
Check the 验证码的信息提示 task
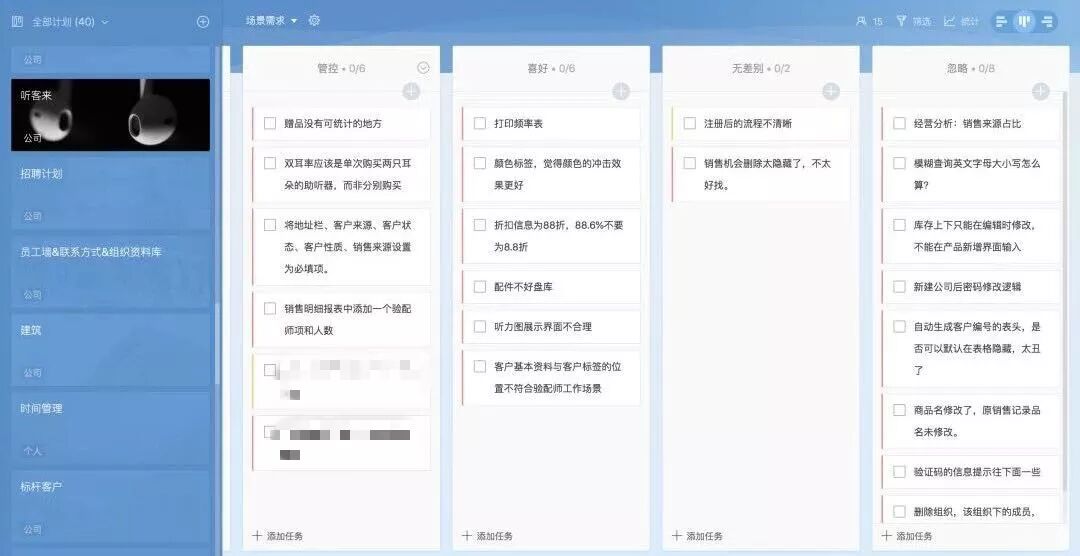point(900,471)
